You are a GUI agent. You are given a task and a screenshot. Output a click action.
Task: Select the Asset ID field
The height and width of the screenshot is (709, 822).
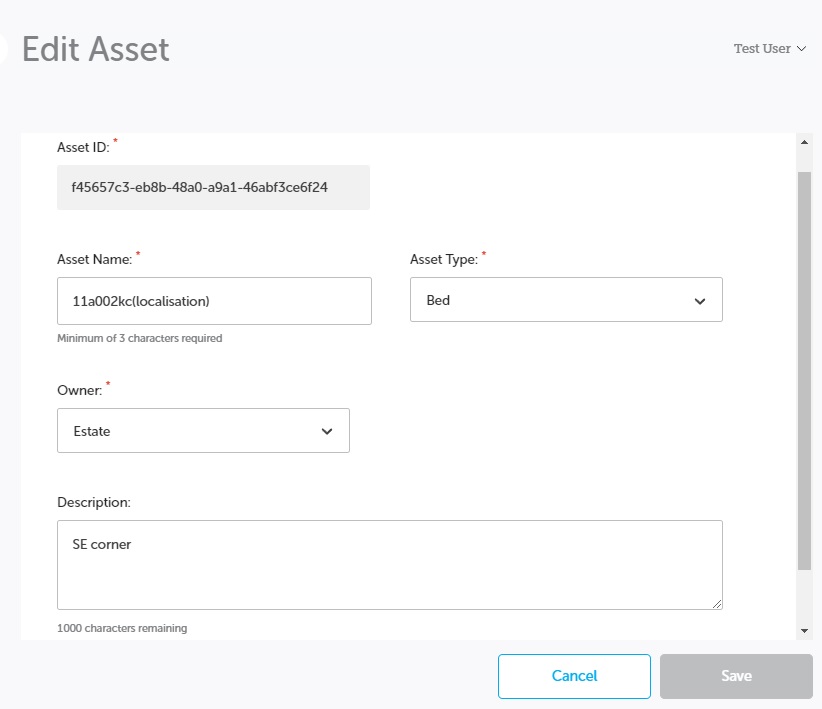[x=213, y=187]
